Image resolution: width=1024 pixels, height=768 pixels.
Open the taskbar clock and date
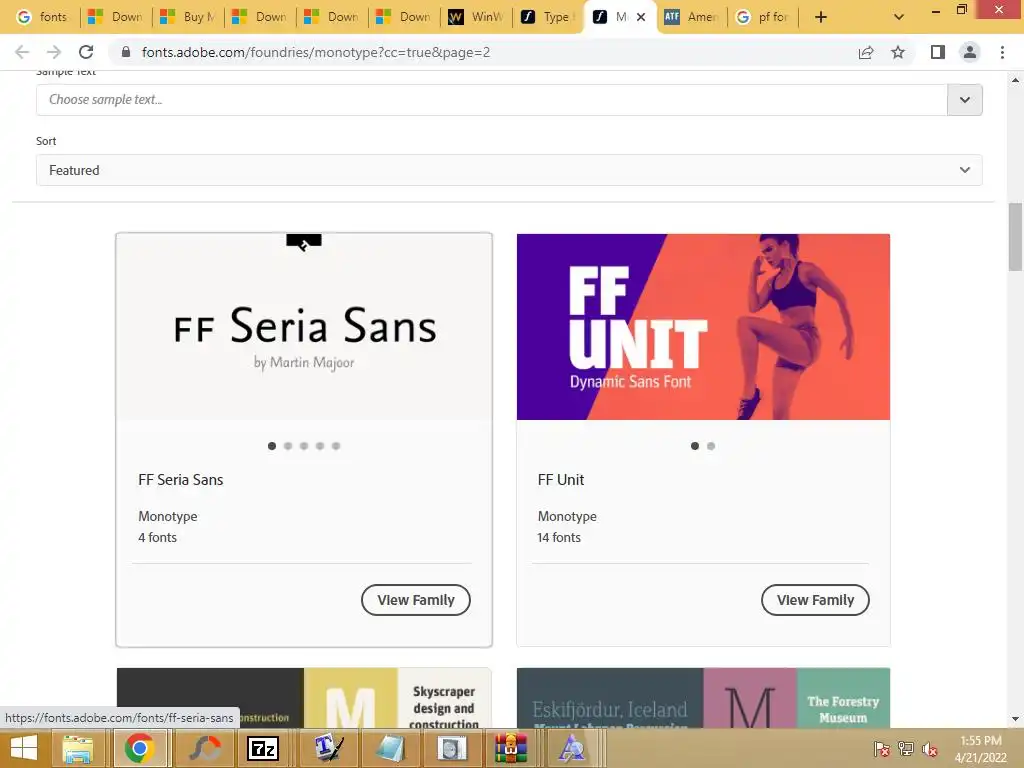point(981,749)
